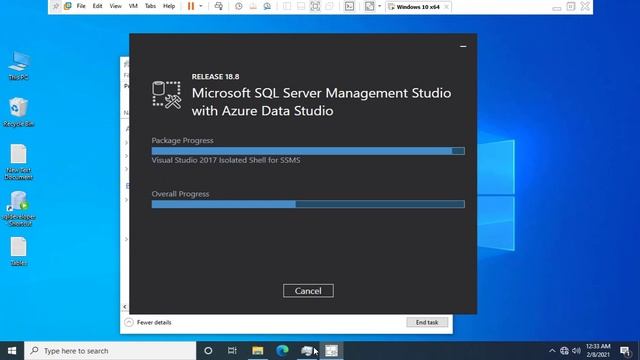This screenshot has height=360, width=640.
Task: Open the Tabs menu
Action: pos(150,6)
